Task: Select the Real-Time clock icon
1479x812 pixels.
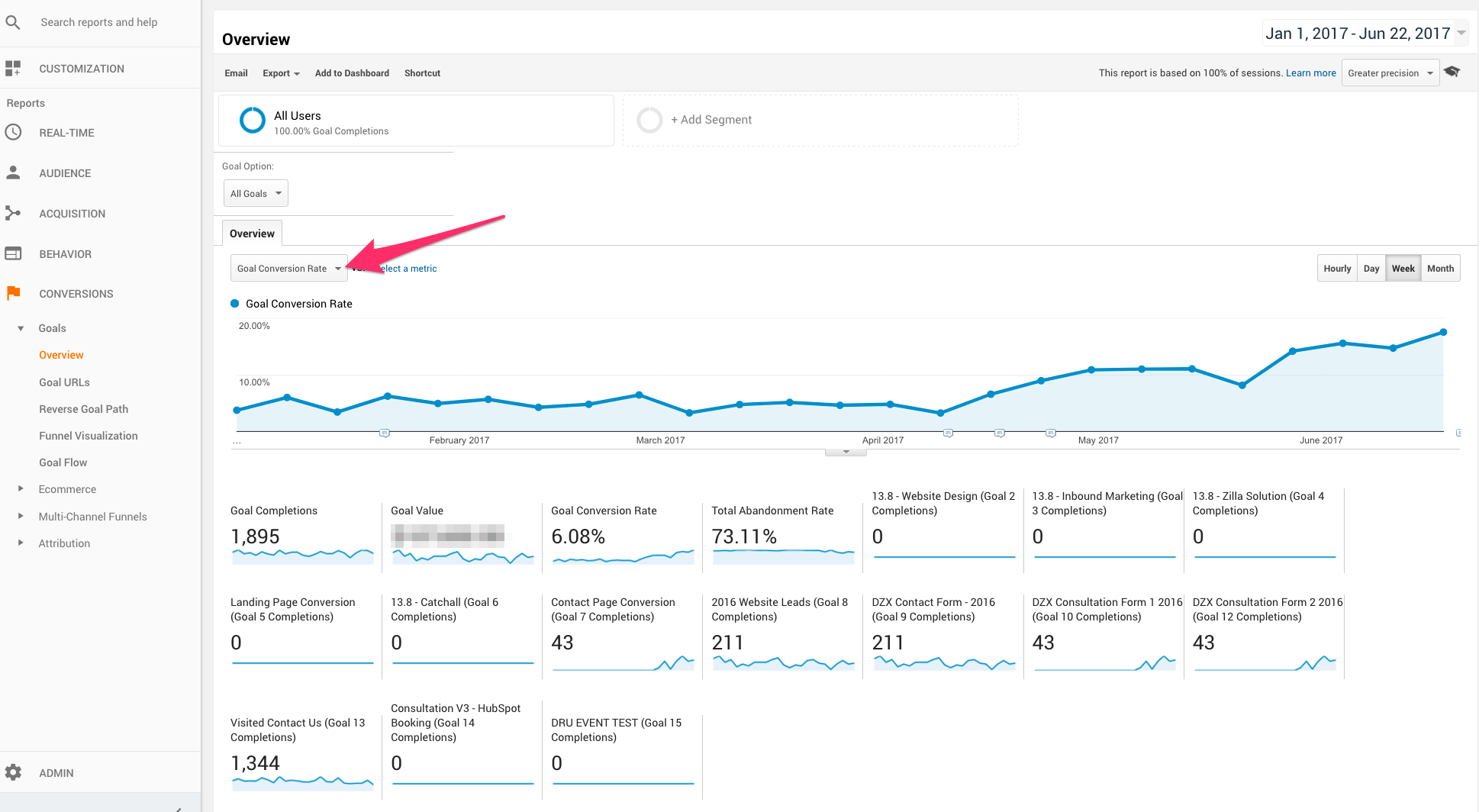Action: [14, 132]
